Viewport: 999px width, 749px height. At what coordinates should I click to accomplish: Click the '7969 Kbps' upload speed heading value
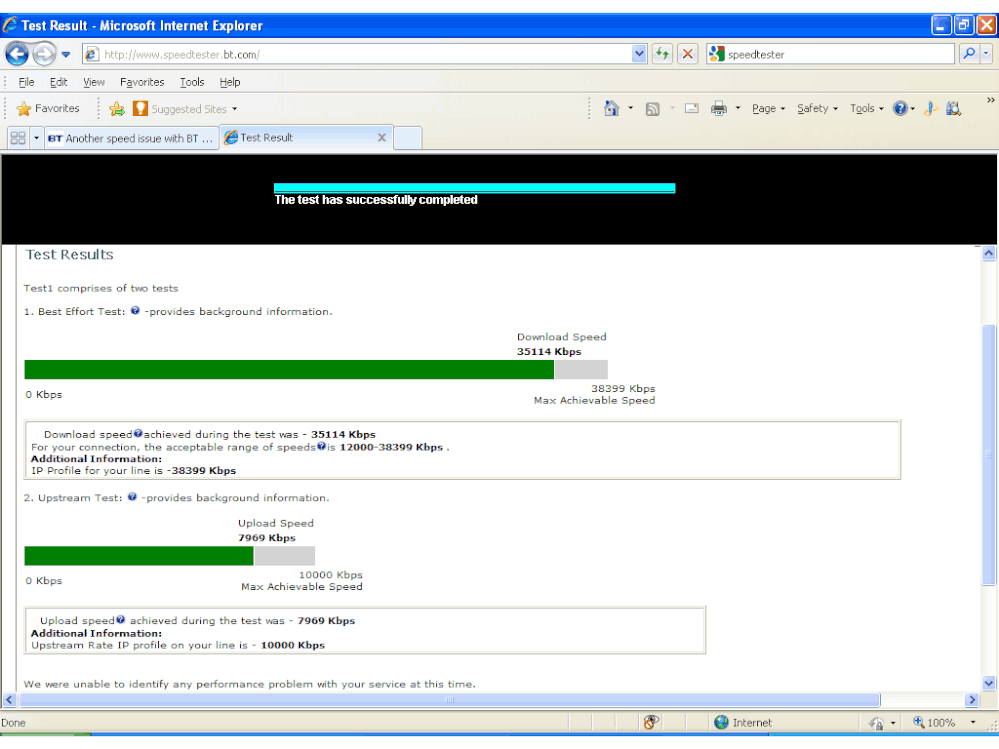tap(267, 538)
